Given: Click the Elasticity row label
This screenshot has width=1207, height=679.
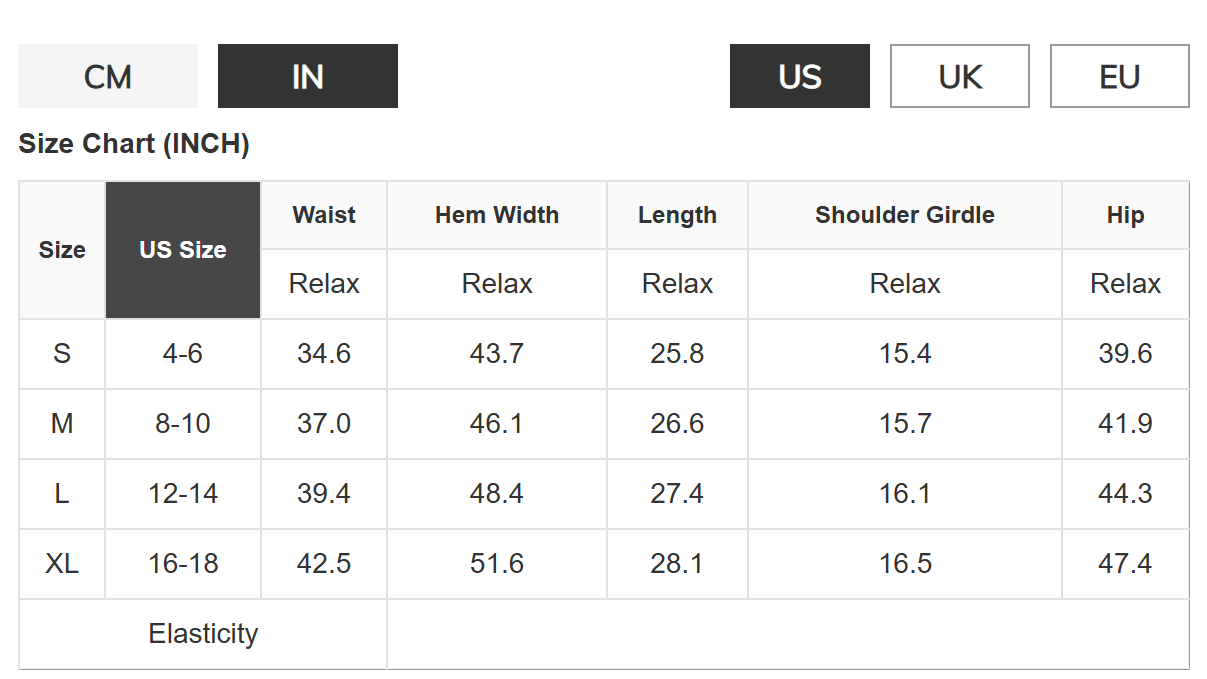Looking at the screenshot, I should pos(203,634).
